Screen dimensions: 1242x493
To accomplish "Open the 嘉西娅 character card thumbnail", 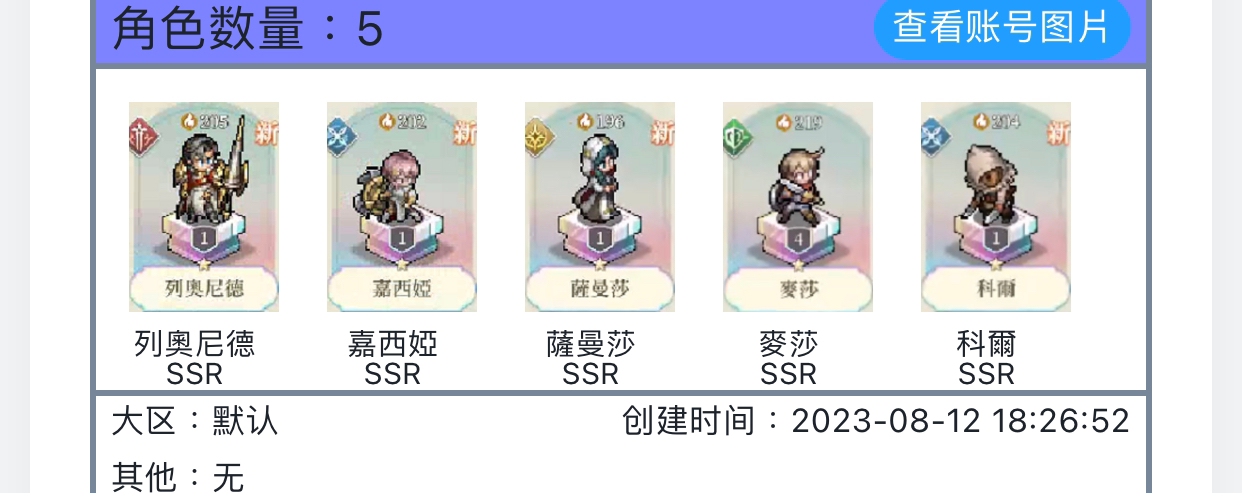I will [x=402, y=207].
